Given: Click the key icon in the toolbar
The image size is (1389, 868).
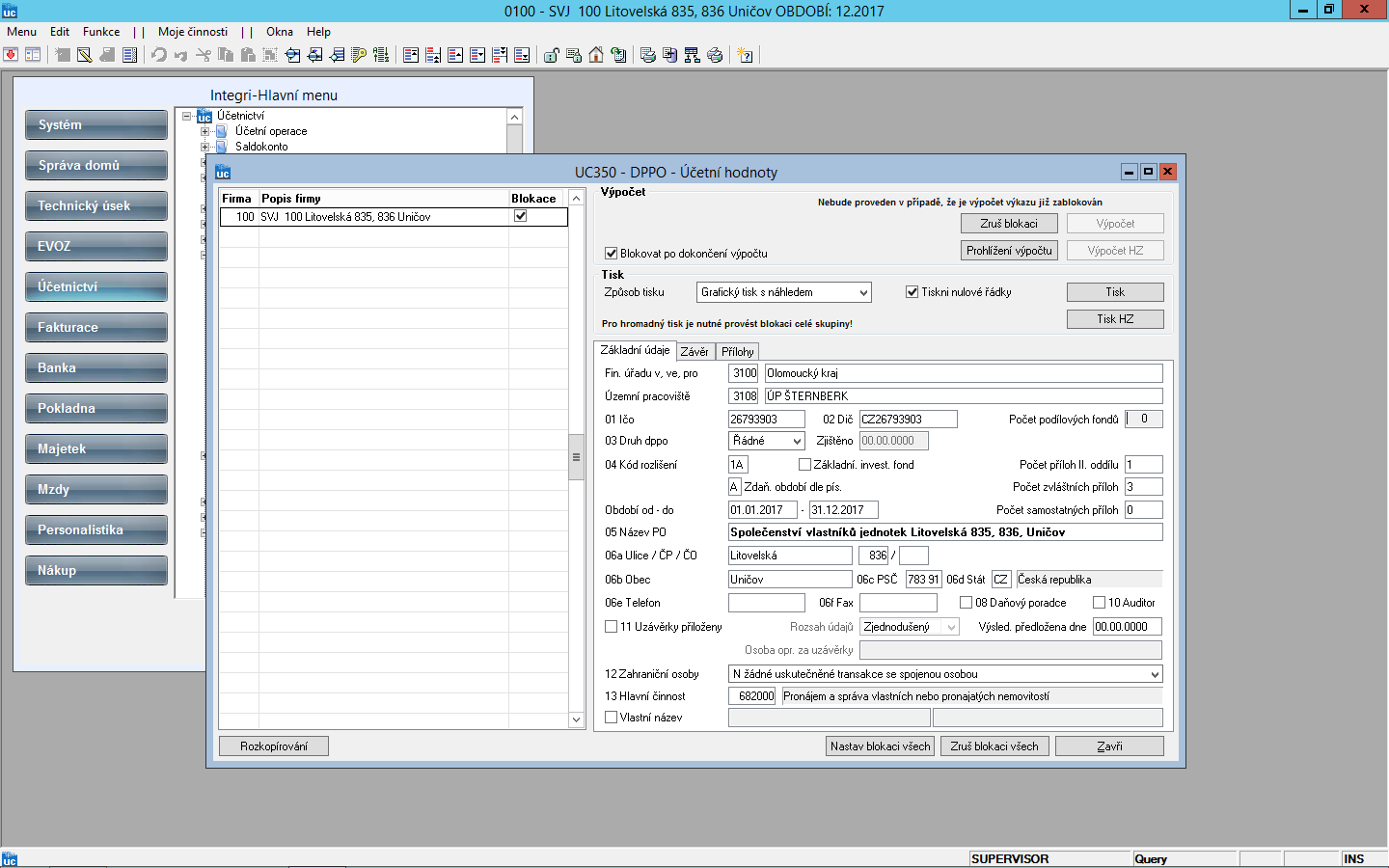Looking at the screenshot, I should (359, 55).
